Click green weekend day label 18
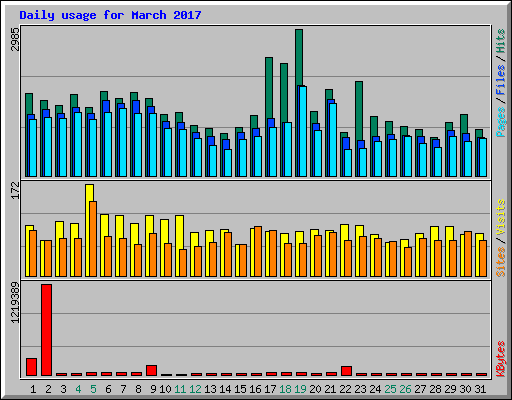This screenshot has height=400, width=512. (x=285, y=389)
